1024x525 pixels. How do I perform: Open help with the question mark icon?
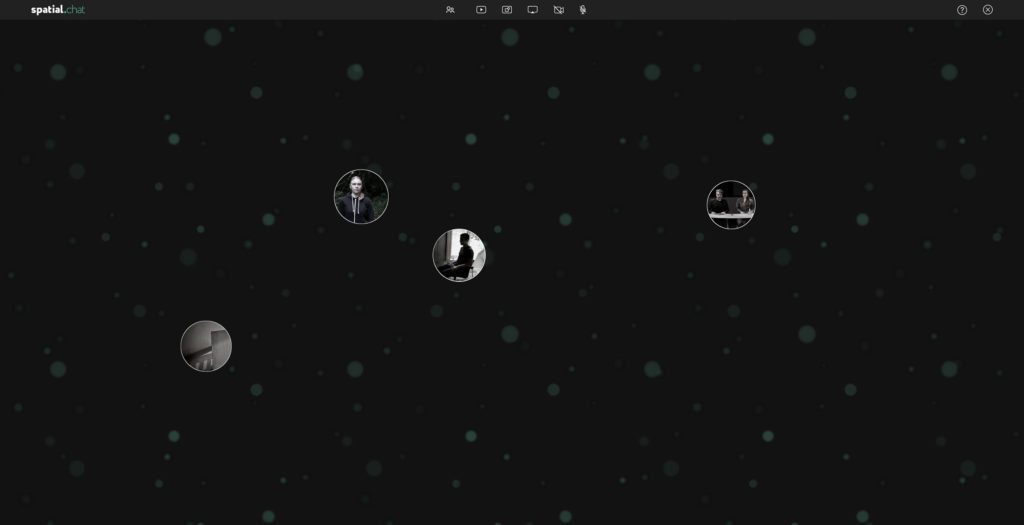962,10
